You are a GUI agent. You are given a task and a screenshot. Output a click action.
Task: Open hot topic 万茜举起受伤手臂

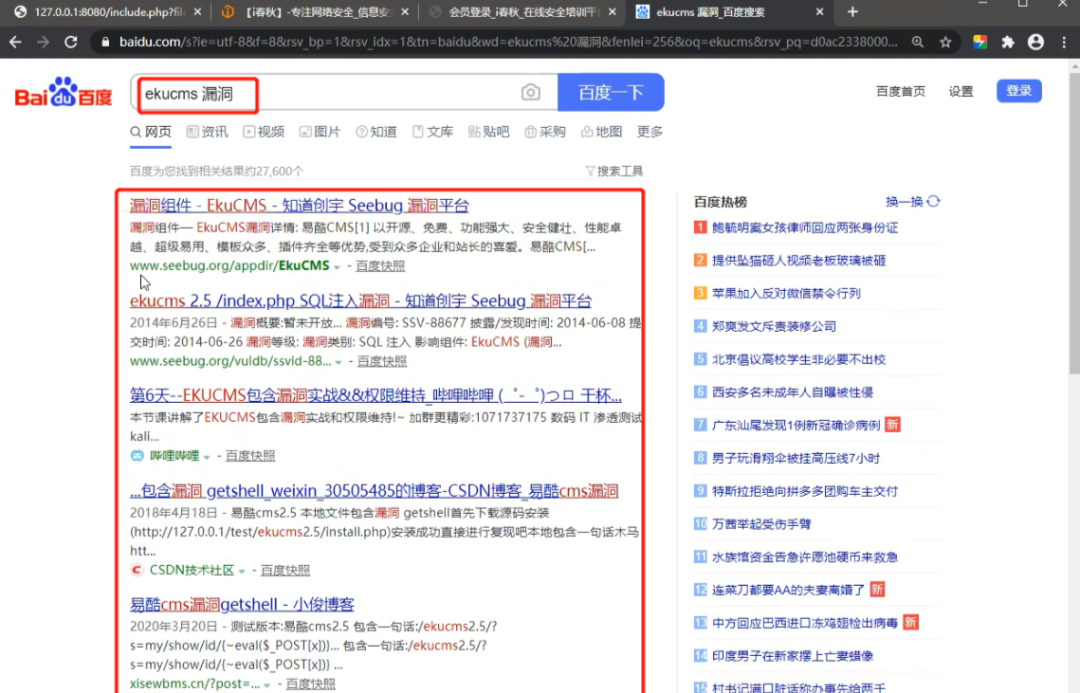click(761, 524)
